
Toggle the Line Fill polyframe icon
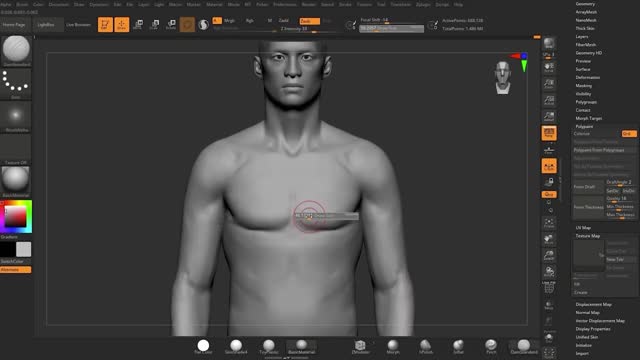(549, 288)
